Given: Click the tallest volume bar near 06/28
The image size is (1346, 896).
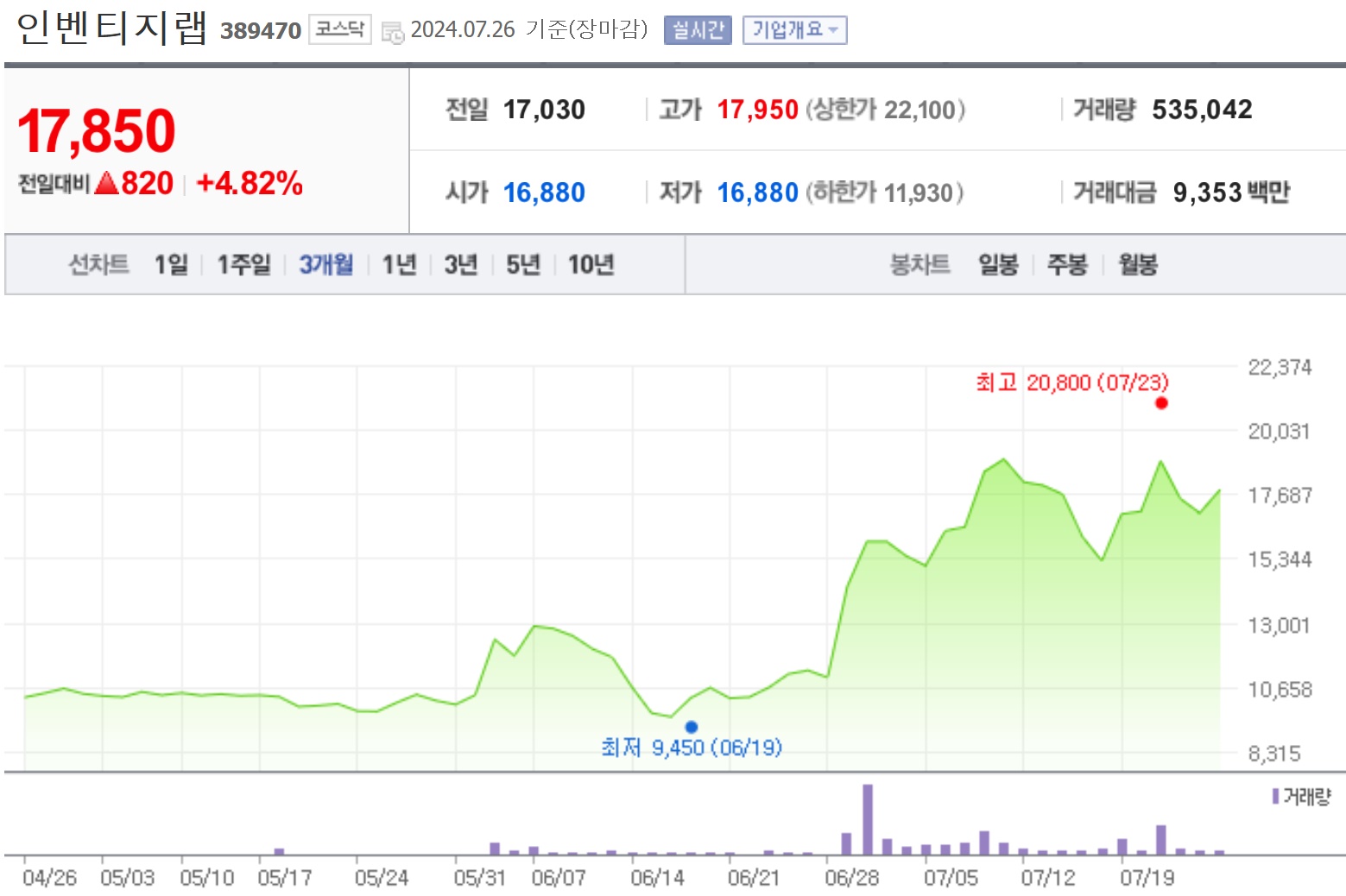Looking at the screenshot, I should coord(868,819).
